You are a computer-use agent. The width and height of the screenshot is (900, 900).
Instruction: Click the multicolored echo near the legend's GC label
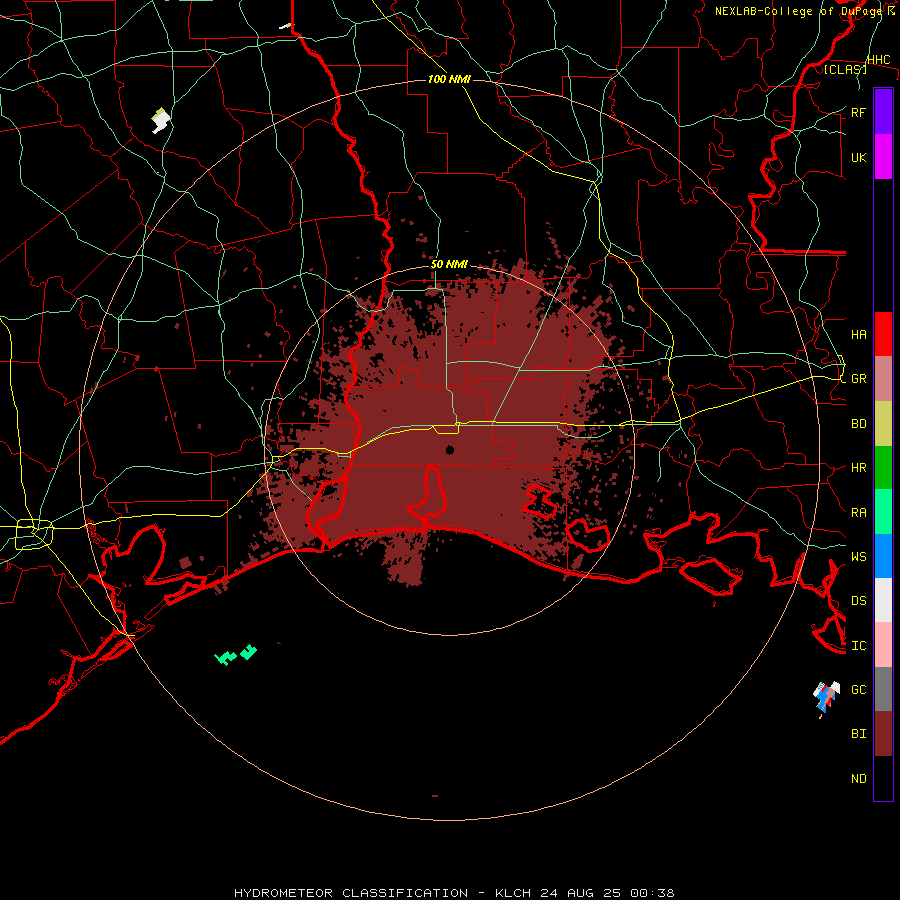click(x=826, y=697)
